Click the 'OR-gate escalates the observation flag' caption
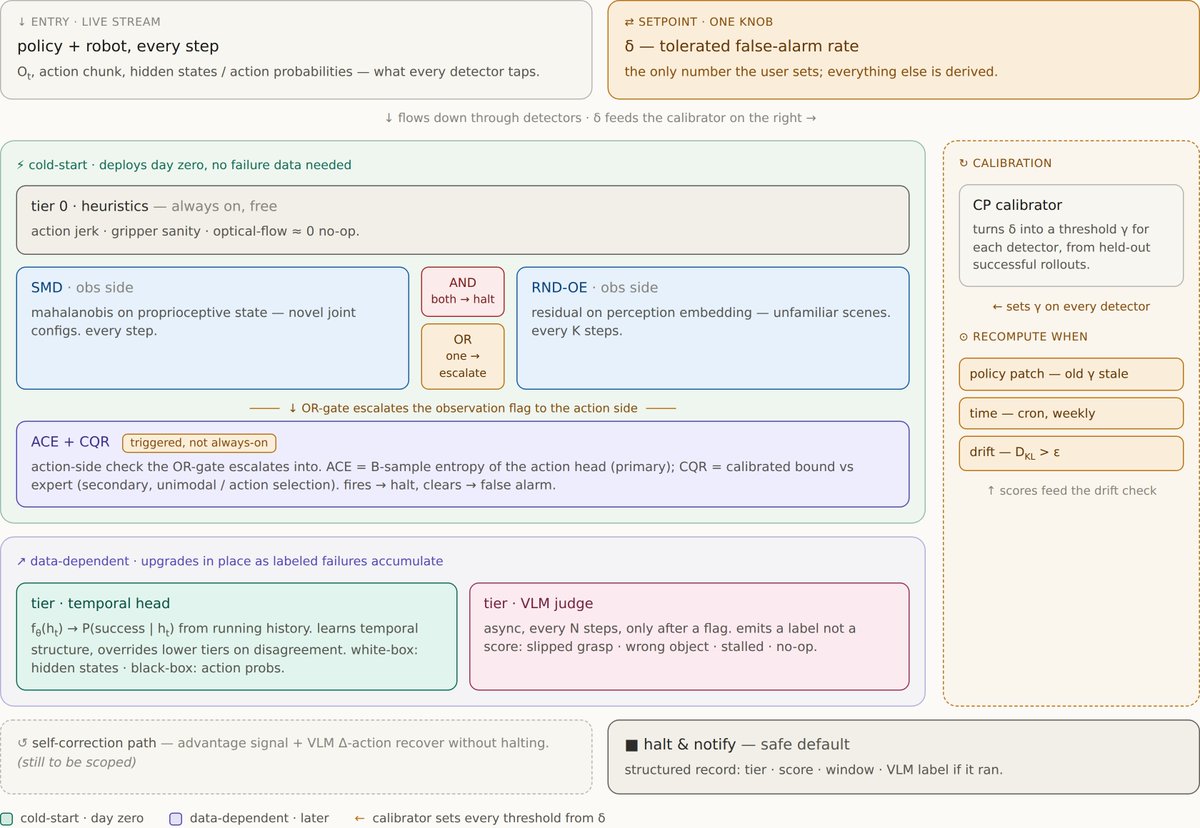Screen dimensions: 1200x828 pos(462,407)
